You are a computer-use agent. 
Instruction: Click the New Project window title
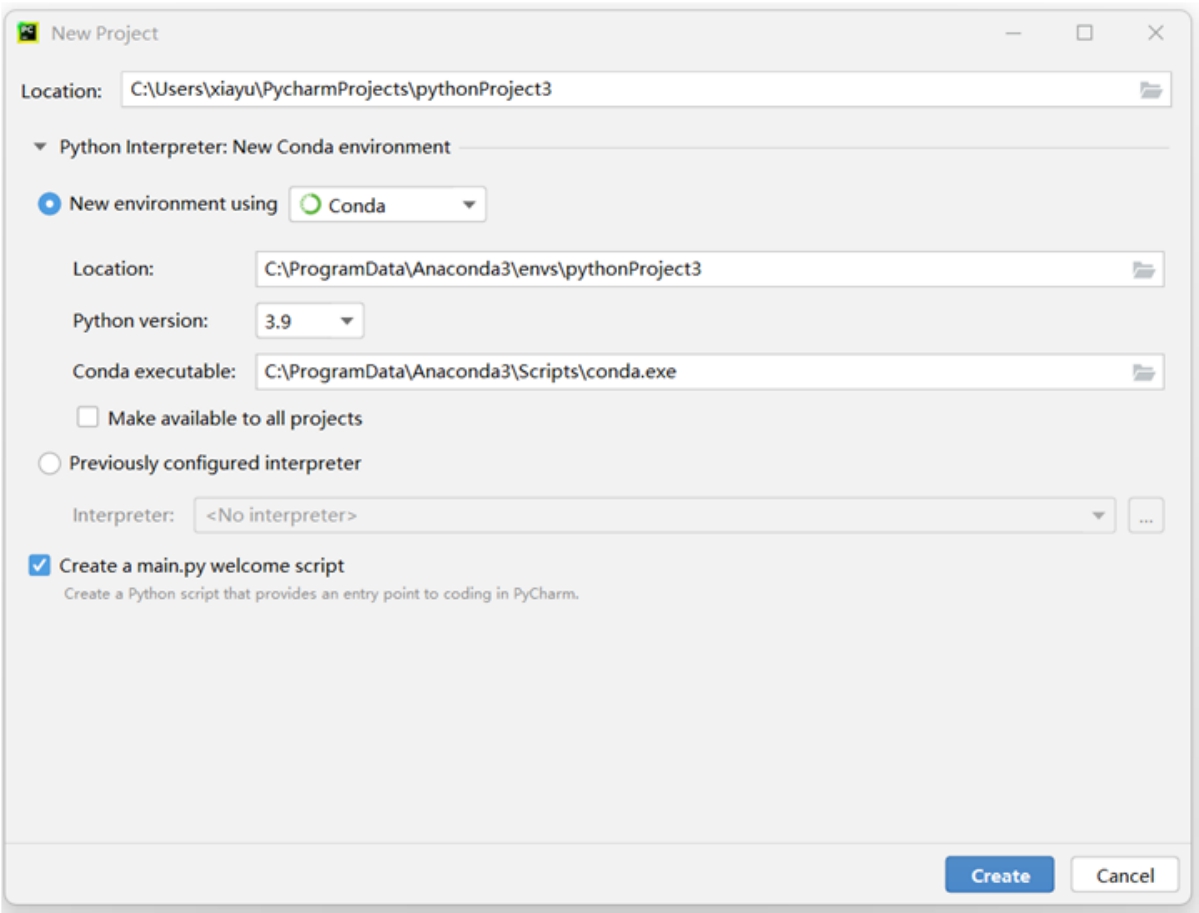[x=105, y=34]
